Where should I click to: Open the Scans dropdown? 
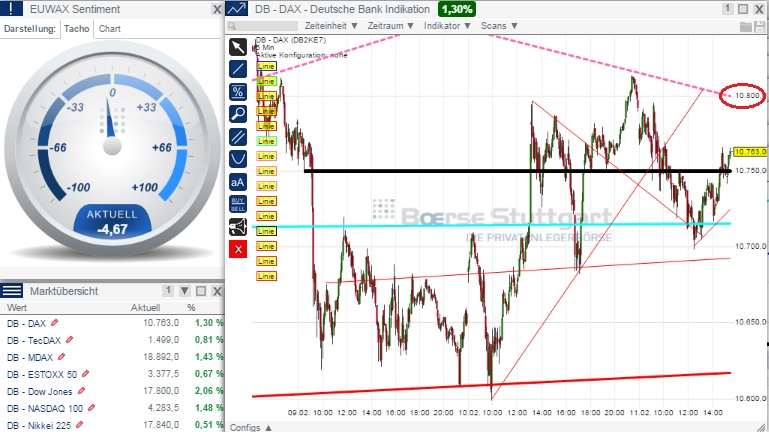point(499,26)
